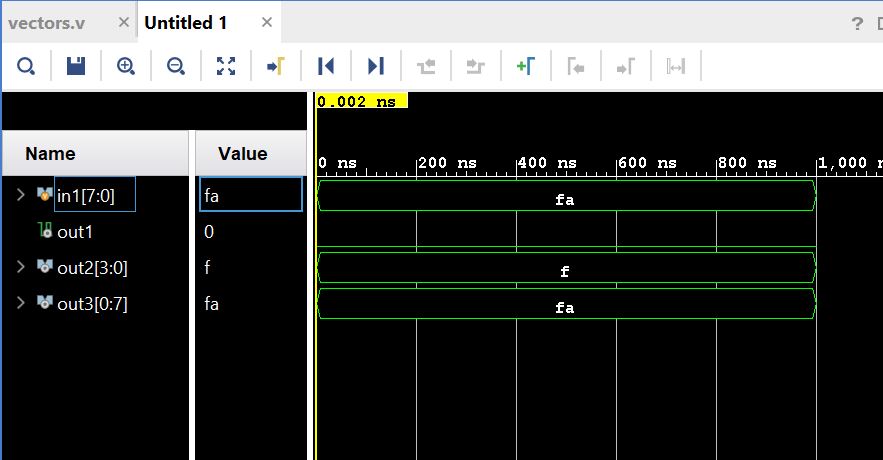The width and height of the screenshot is (883, 460).
Task: Expand the out3[0:7] bus signal
Action: coord(20,303)
